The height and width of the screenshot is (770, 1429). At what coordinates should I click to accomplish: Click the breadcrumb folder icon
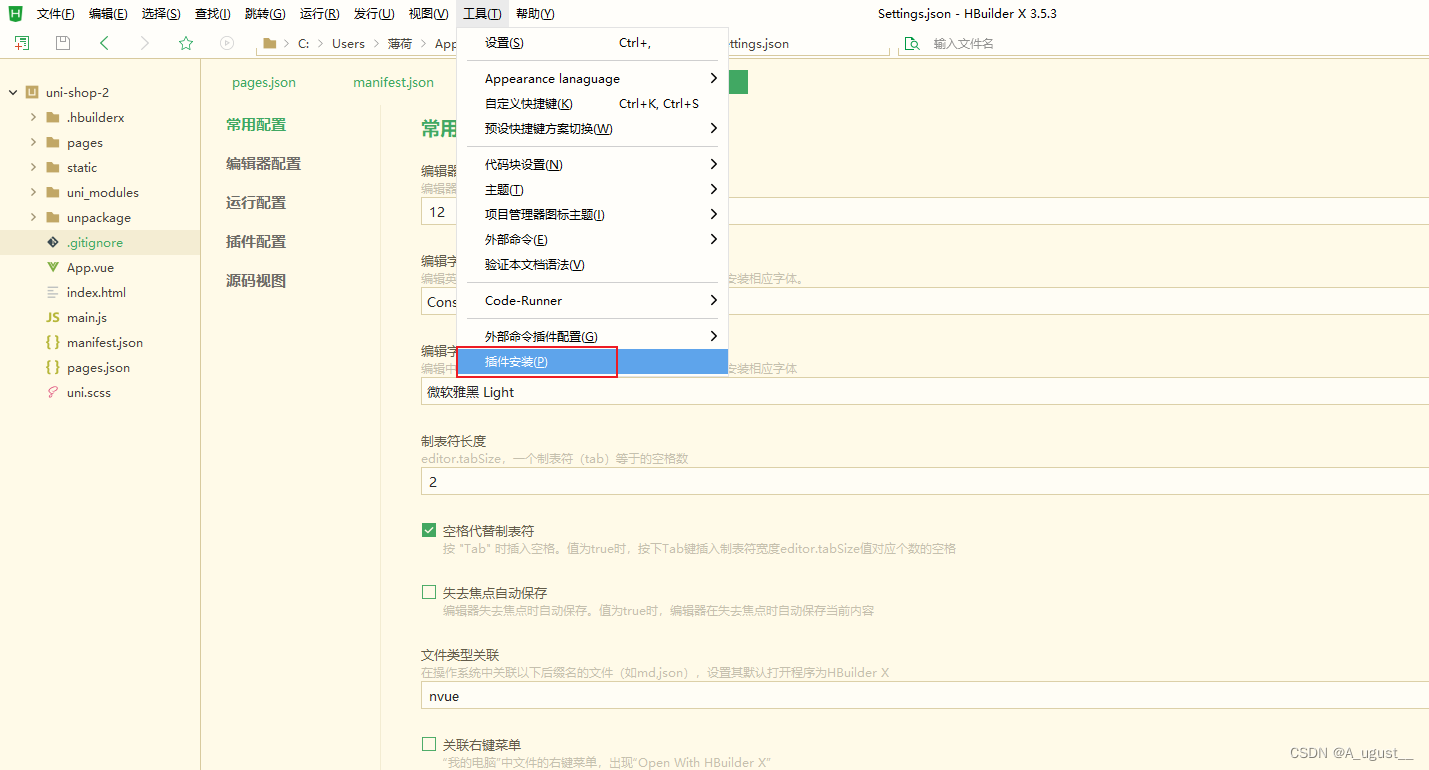click(x=270, y=43)
